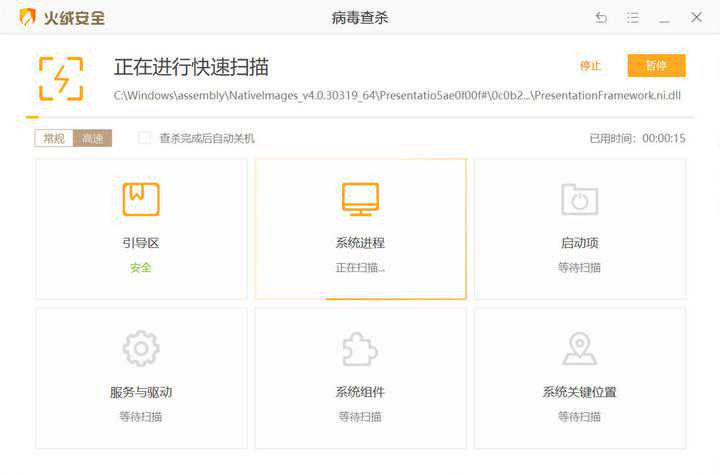Stop the scan with 停止
This screenshot has height=475, width=720.
pos(590,66)
